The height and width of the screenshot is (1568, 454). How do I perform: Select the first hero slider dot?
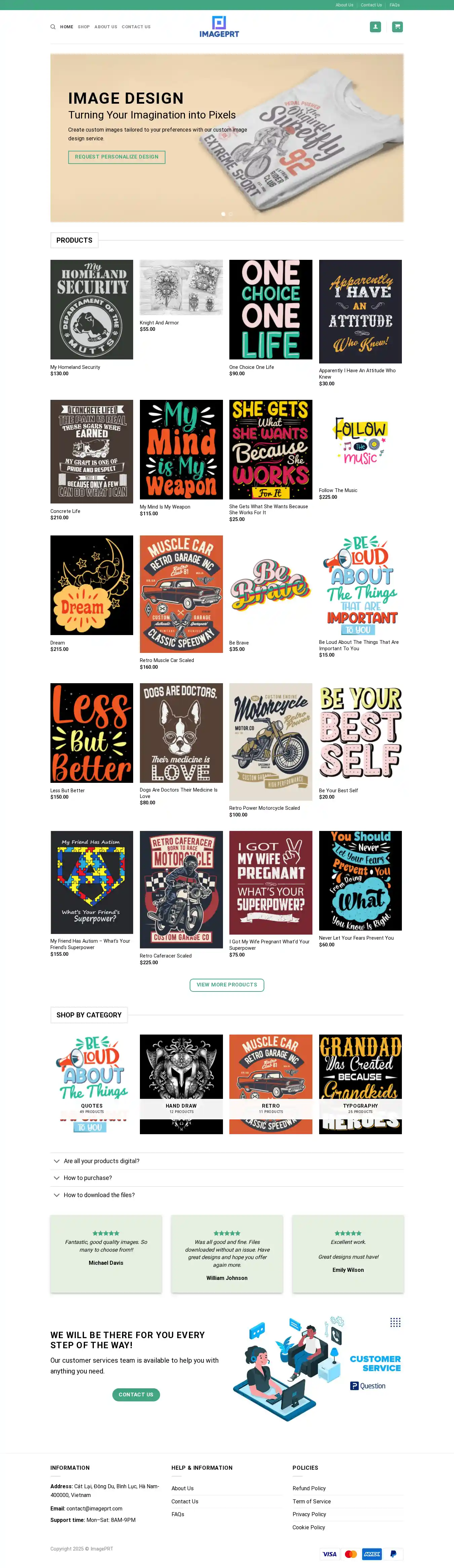point(223,214)
